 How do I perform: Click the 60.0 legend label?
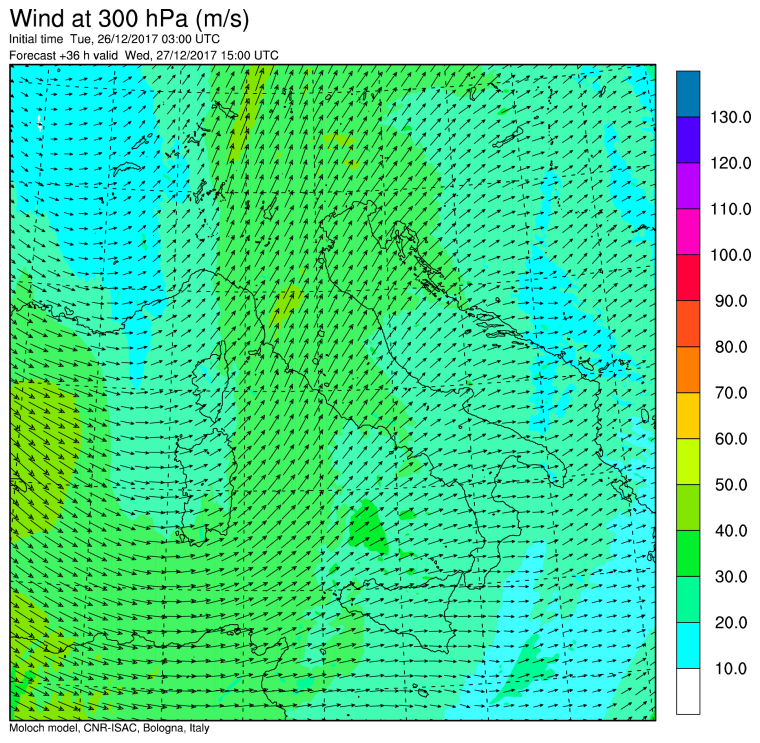point(731,439)
